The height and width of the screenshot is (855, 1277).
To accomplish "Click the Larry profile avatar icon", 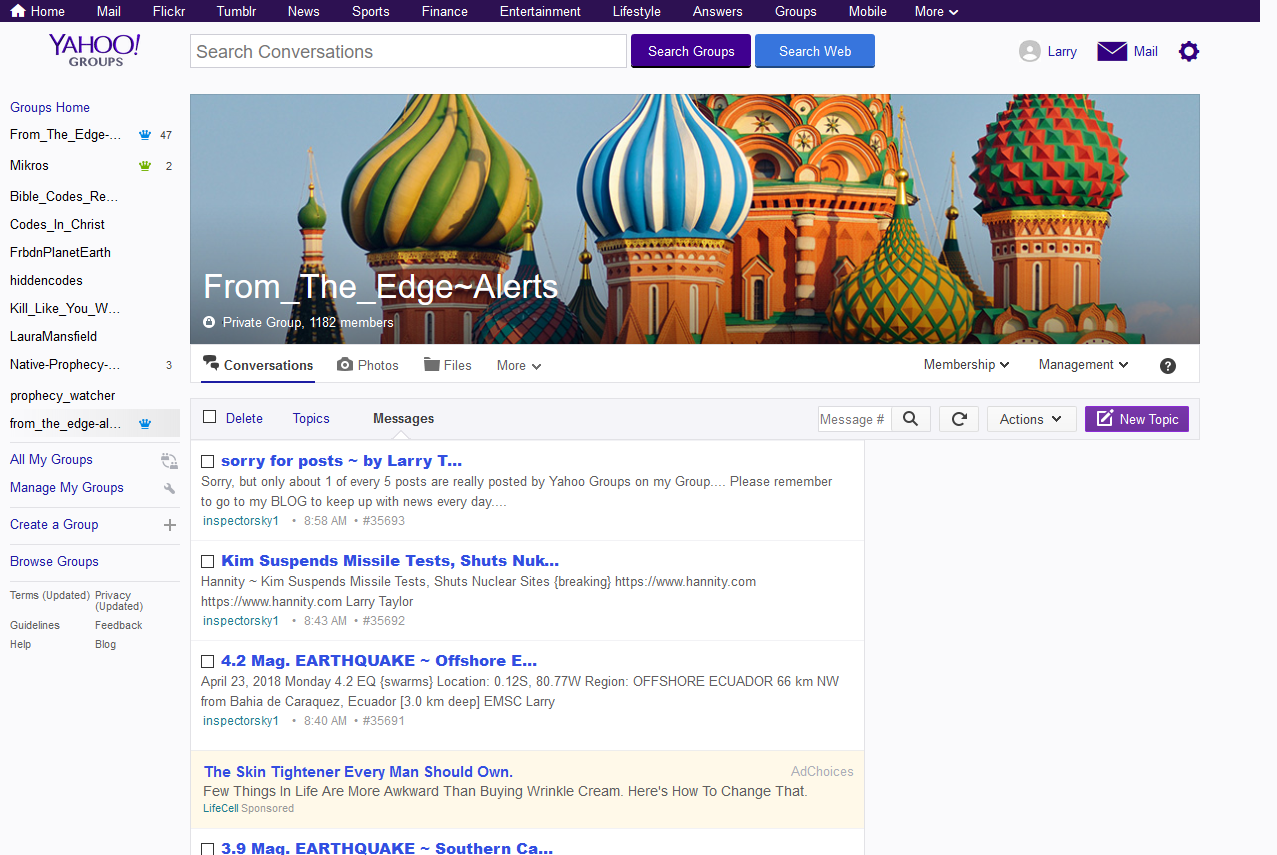I will (1029, 51).
